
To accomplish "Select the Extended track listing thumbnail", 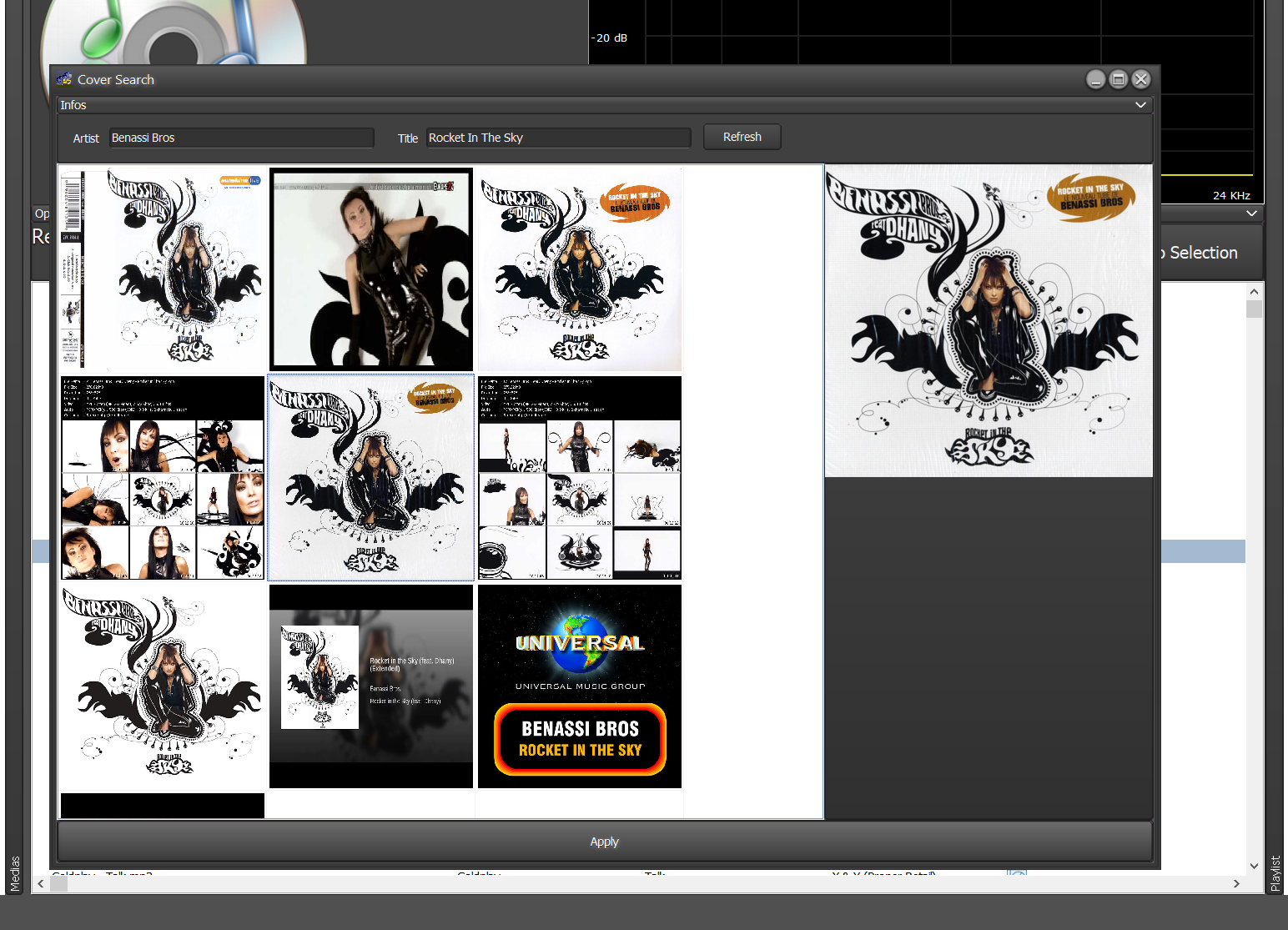I will (371, 686).
